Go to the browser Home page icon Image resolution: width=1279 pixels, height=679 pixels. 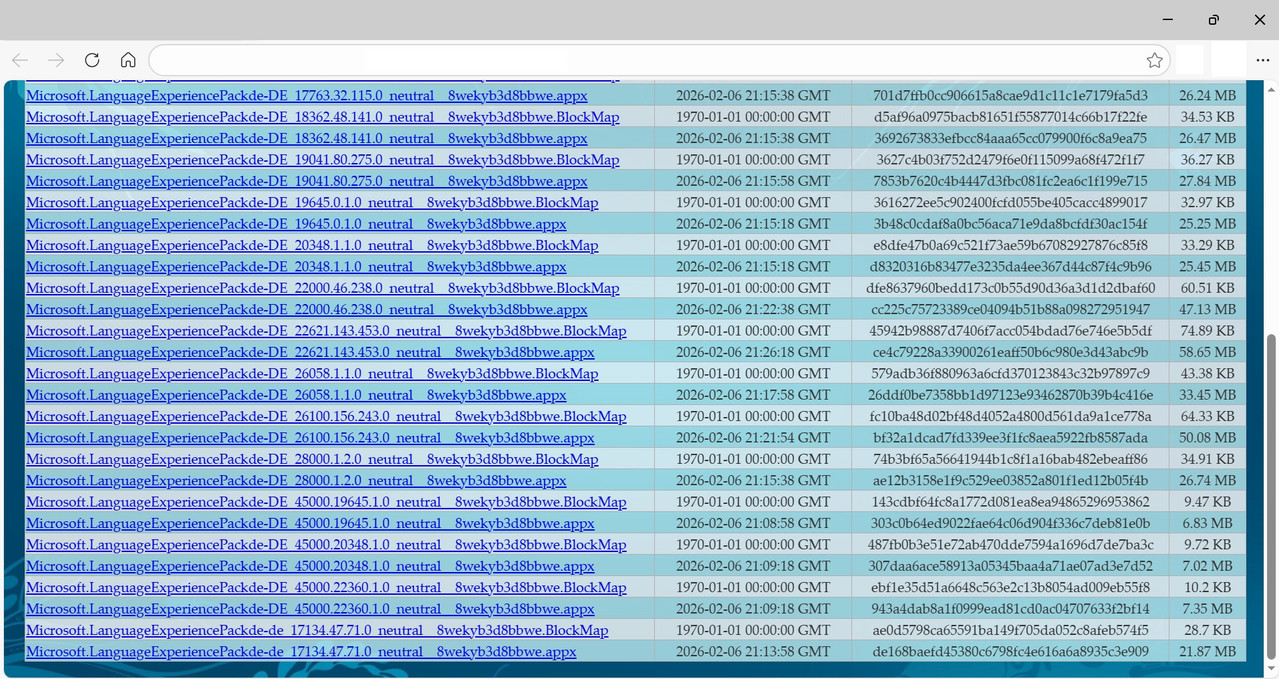tap(128, 60)
